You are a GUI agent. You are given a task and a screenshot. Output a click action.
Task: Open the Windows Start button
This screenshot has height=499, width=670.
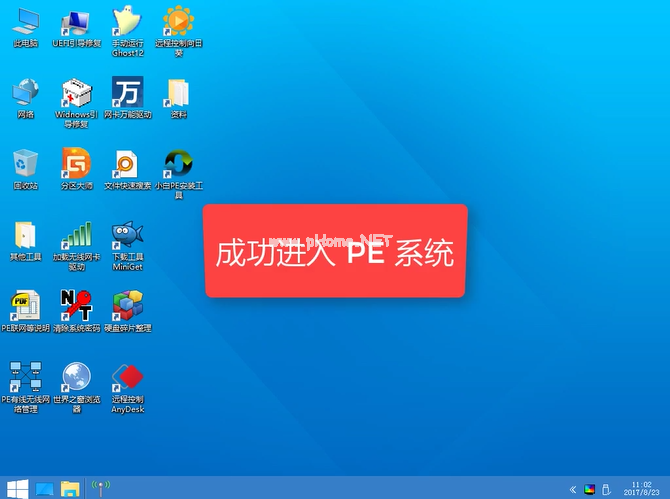18,488
